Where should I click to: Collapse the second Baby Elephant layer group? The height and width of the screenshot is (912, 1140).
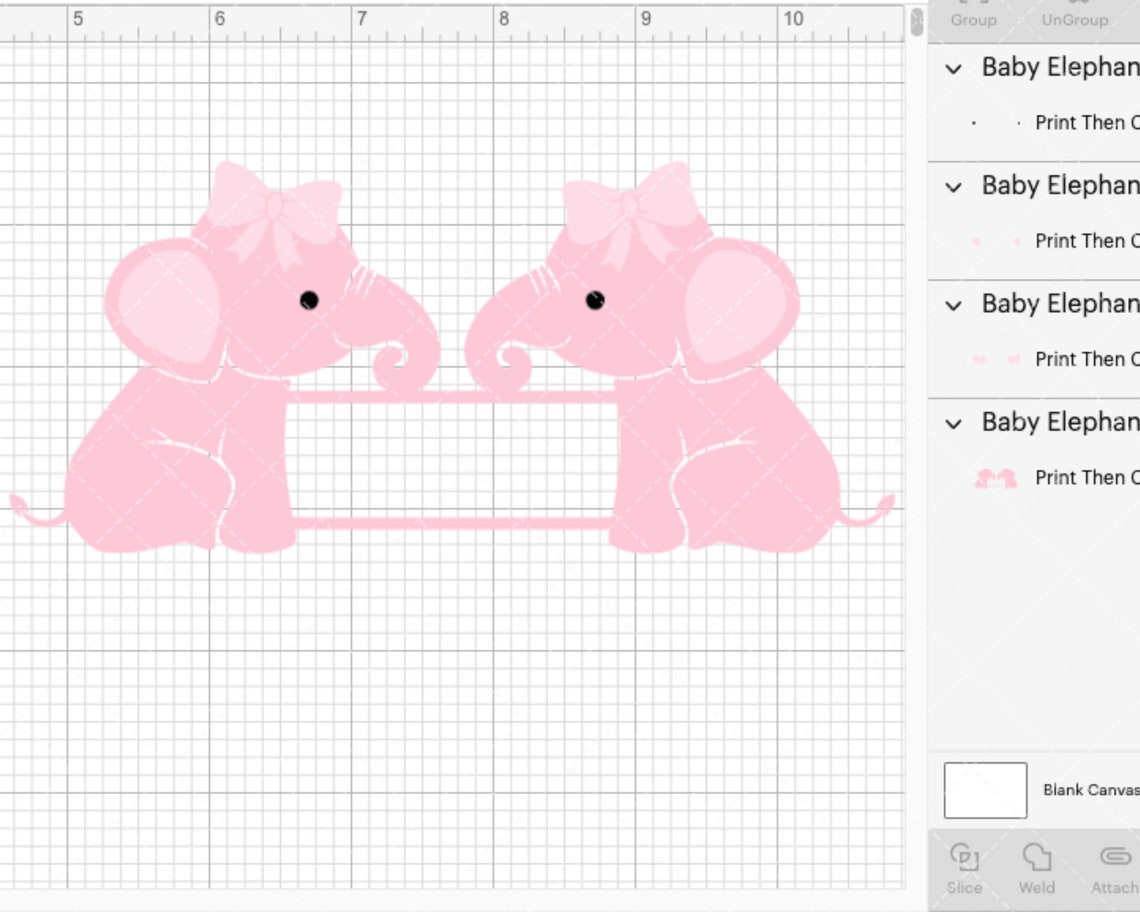point(952,187)
